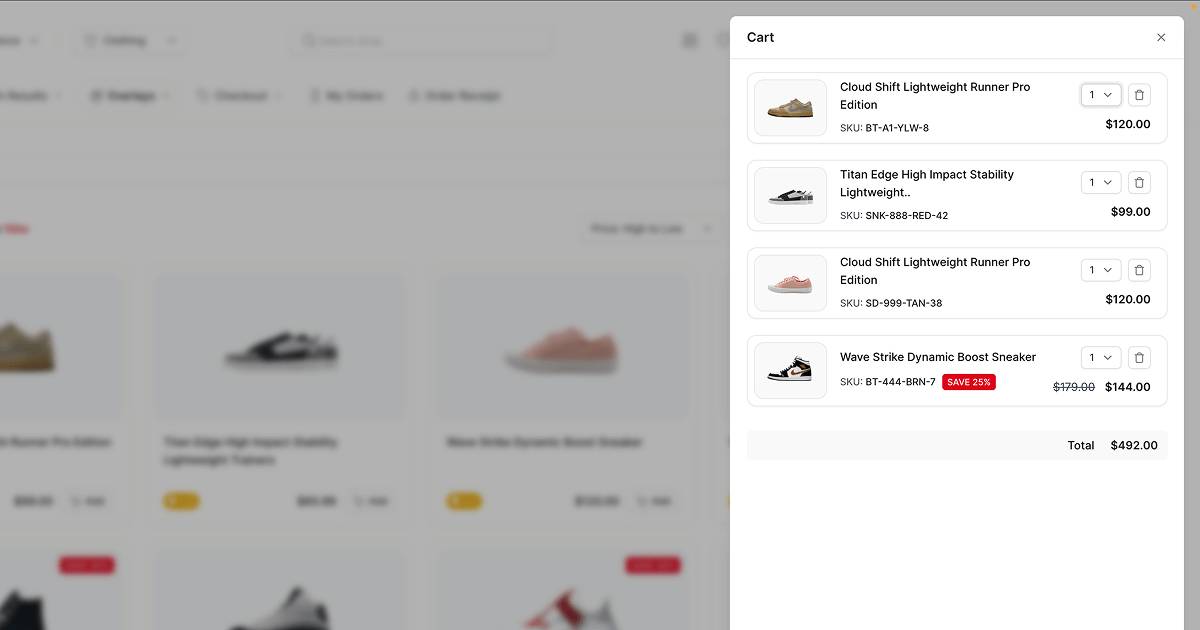Expand the Titan Edge quantity selector
1200x630 pixels.
(1100, 183)
